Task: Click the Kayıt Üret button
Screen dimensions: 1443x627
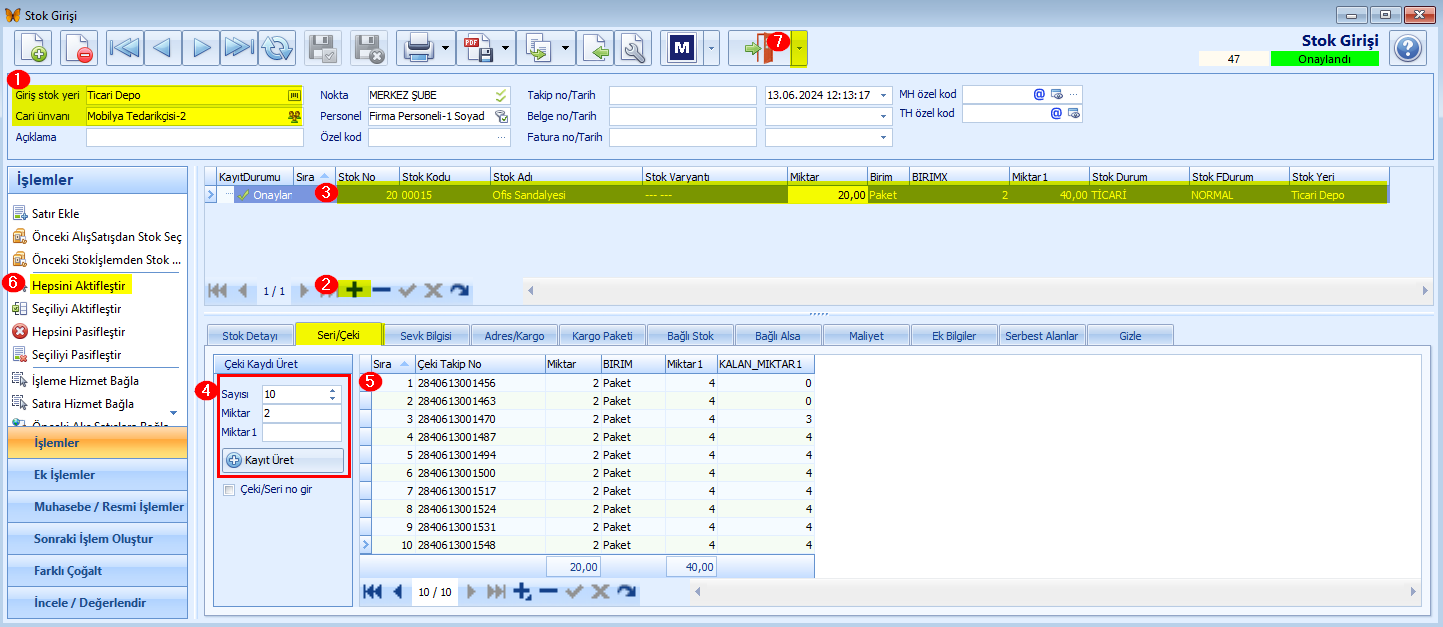Action: tap(282, 460)
